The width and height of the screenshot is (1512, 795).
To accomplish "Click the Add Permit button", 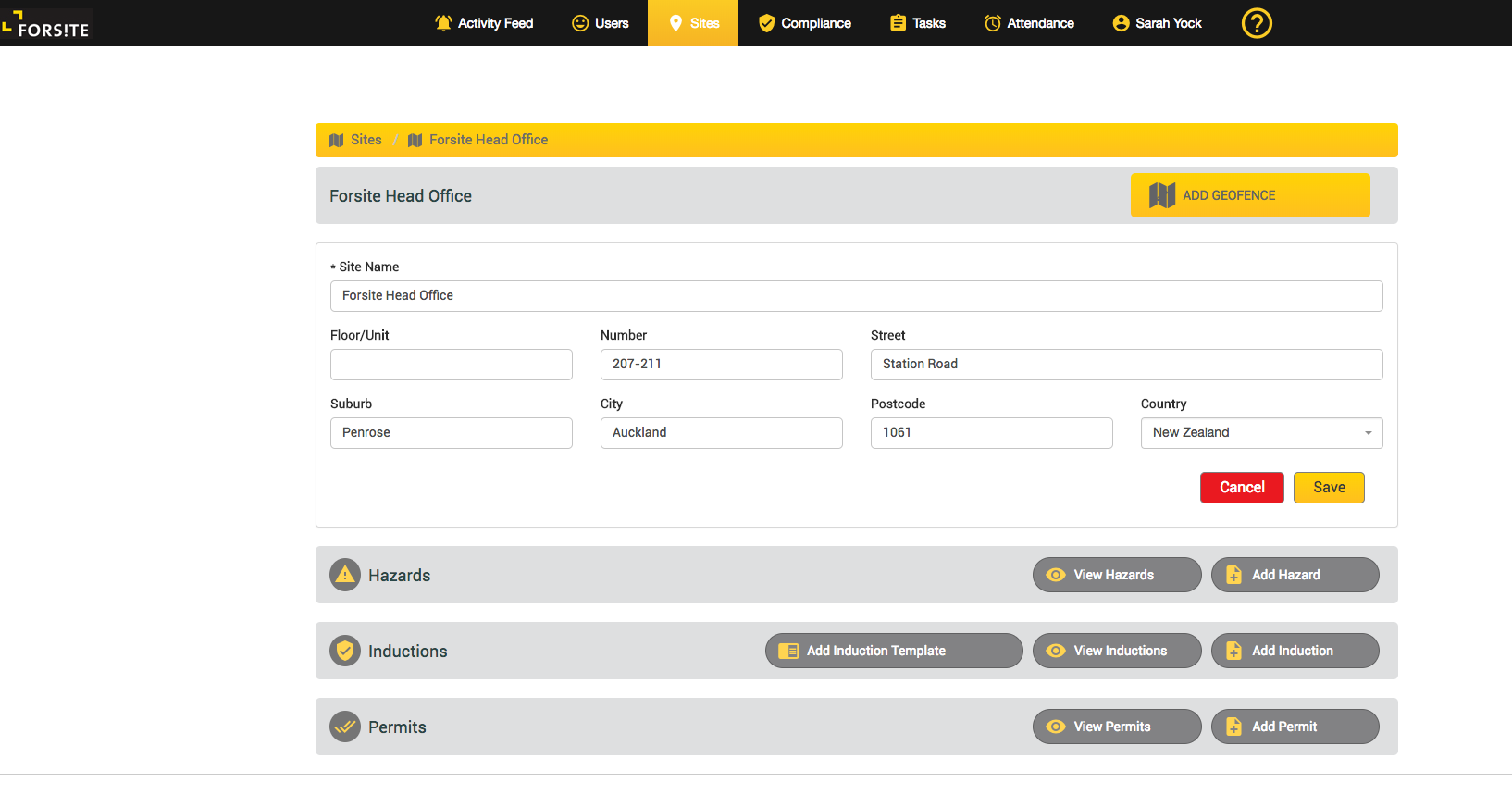I will click(1295, 727).
